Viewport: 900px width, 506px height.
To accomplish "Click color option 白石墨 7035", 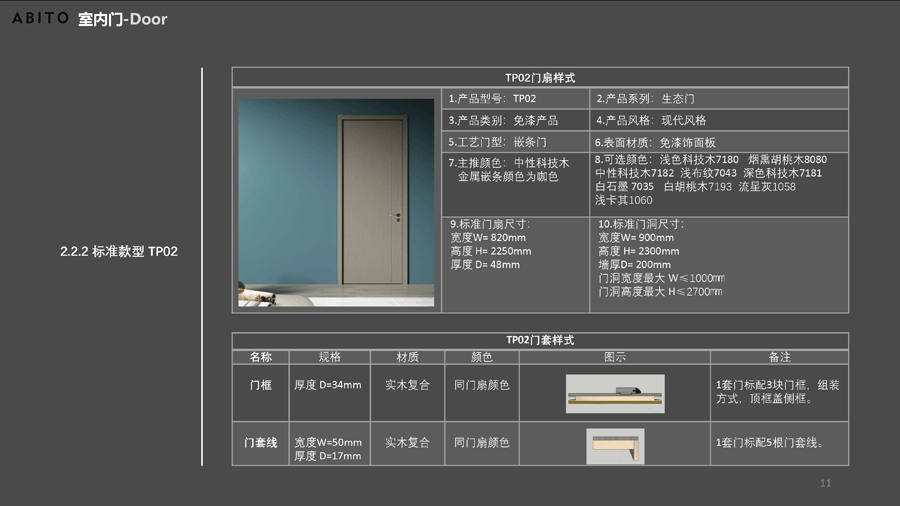I will (x=624, y=186).
